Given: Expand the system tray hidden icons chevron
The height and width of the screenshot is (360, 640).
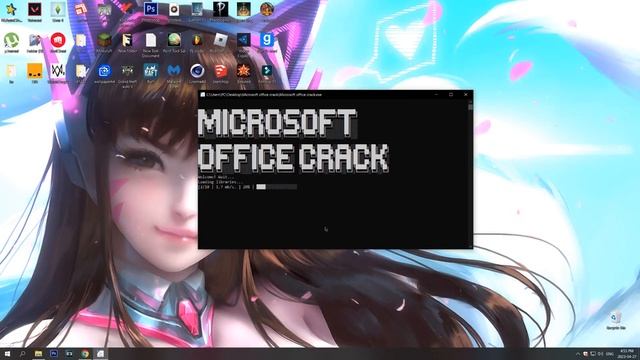Looking at the screenshot, I should (578, 354).
